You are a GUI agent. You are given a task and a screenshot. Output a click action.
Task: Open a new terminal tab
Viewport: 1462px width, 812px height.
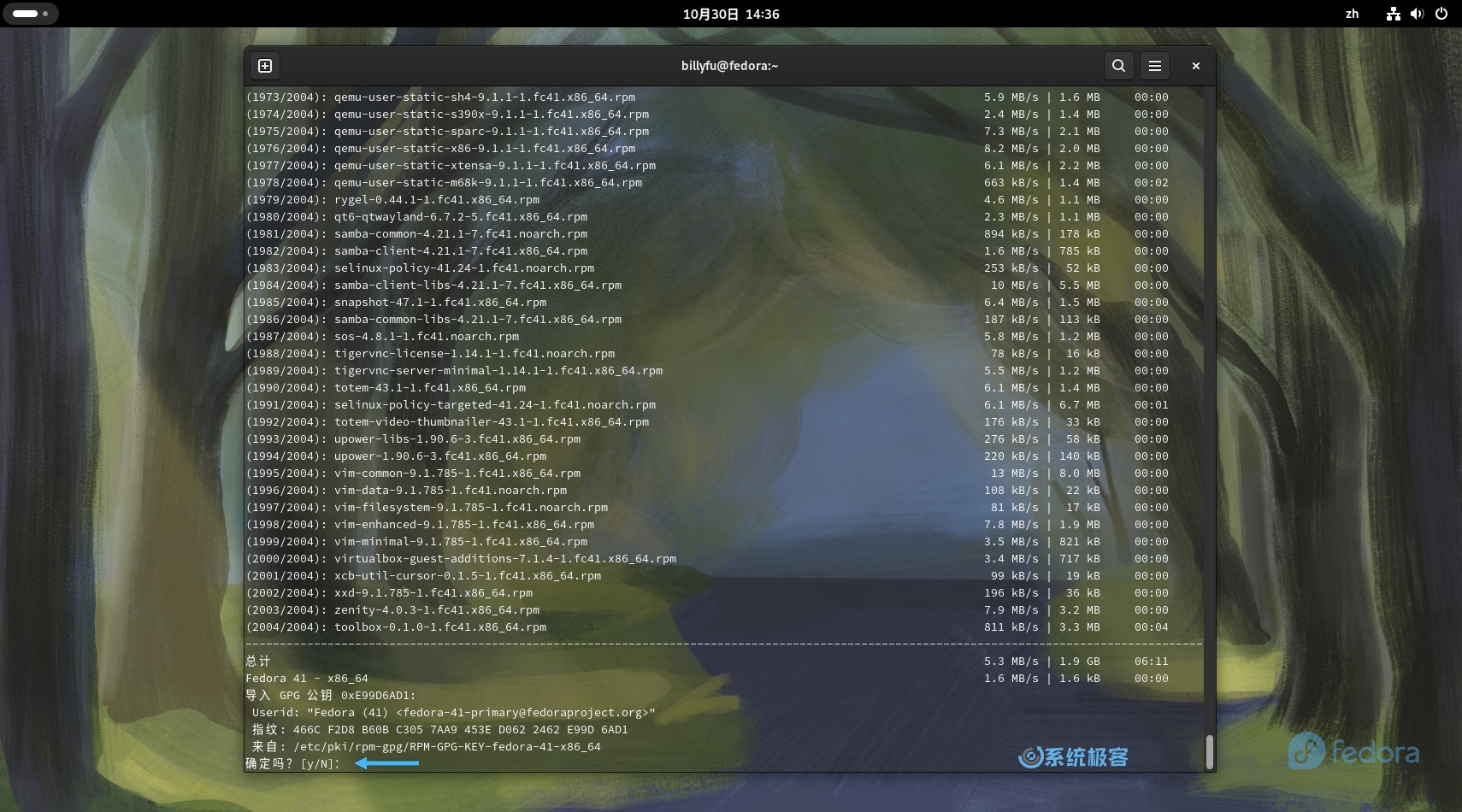pyautogui.click(x=265, y=66)
